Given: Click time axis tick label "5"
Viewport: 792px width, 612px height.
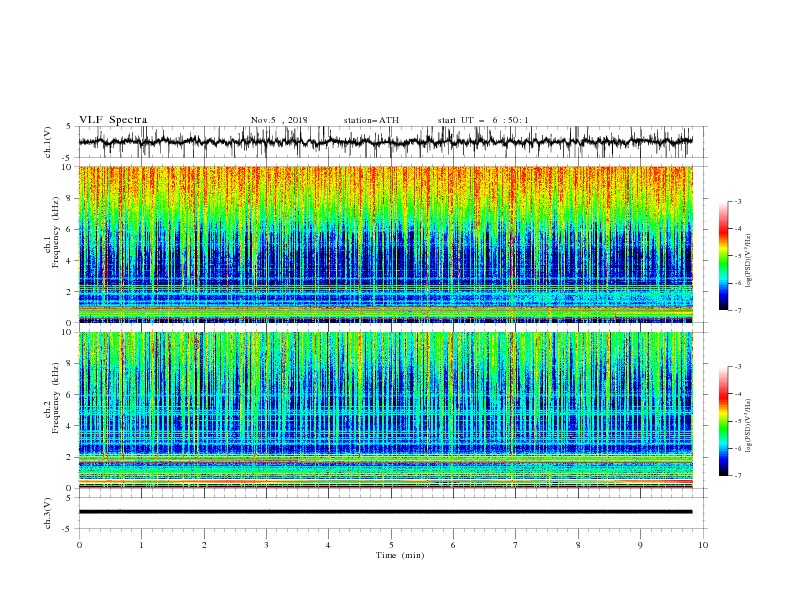Looking at the screenshot, I should [x=391, y=545].
